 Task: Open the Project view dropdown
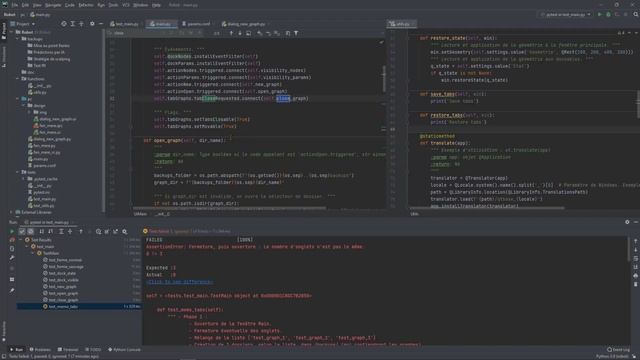point(23,24)
